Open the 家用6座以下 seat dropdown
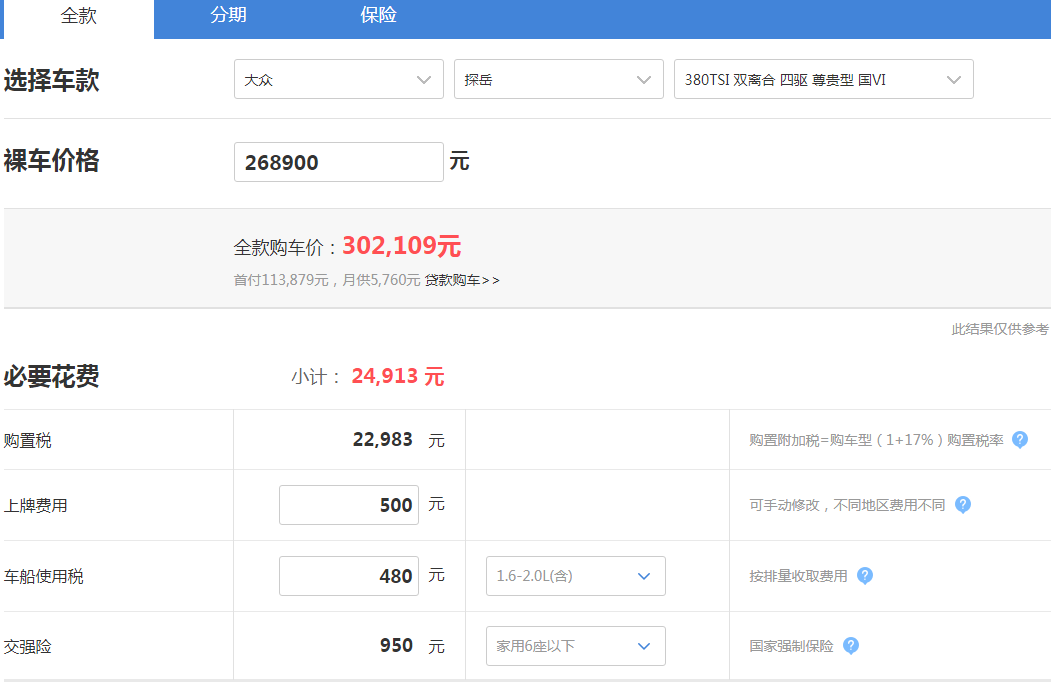This screenshot has height=690, width=1051. coord(575,646)
